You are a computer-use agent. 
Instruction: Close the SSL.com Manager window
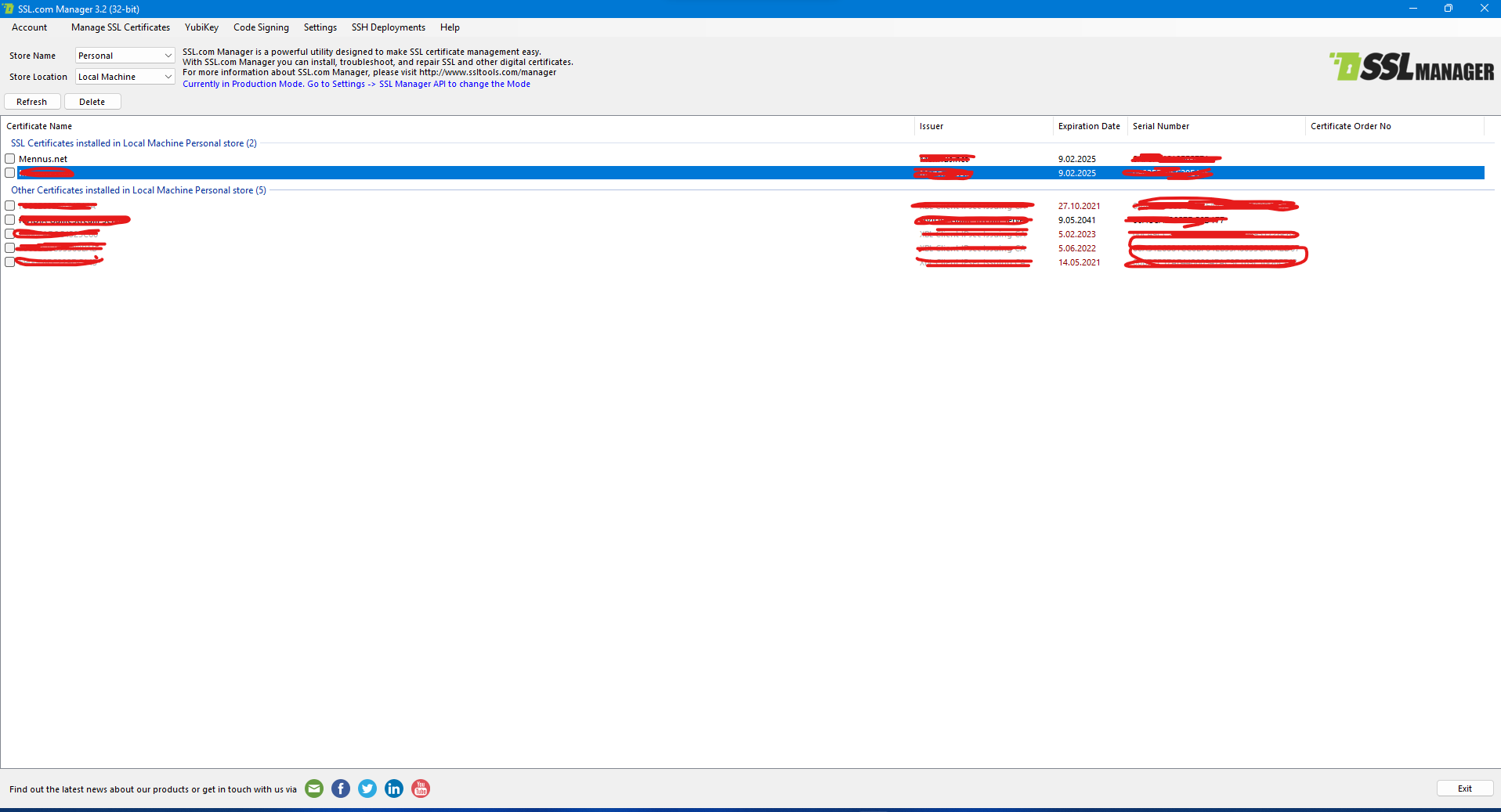point(1484,9)
